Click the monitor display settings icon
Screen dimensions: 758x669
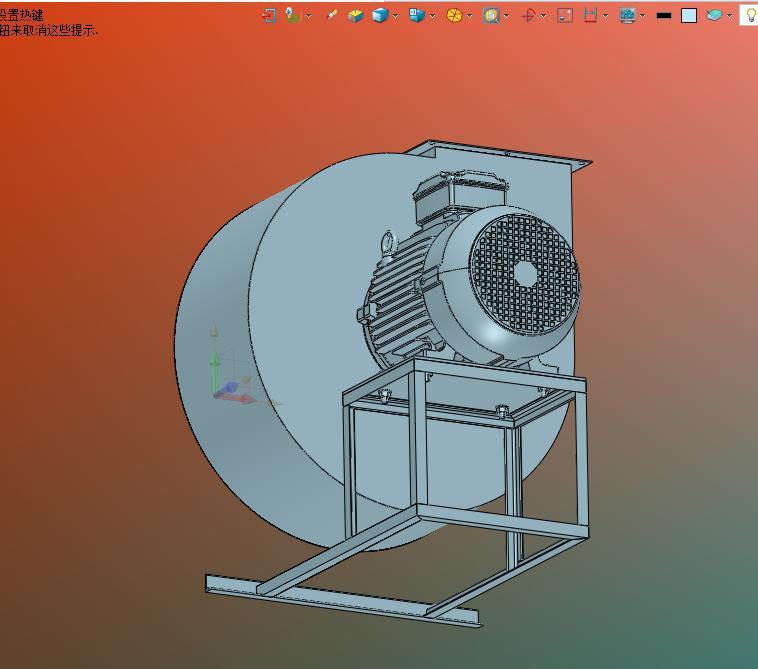click(x=627, y=15)
